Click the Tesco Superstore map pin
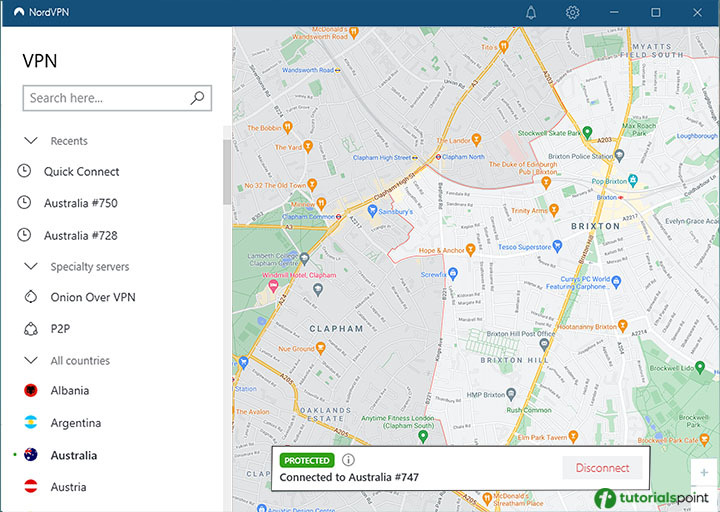 pos(557,246)
